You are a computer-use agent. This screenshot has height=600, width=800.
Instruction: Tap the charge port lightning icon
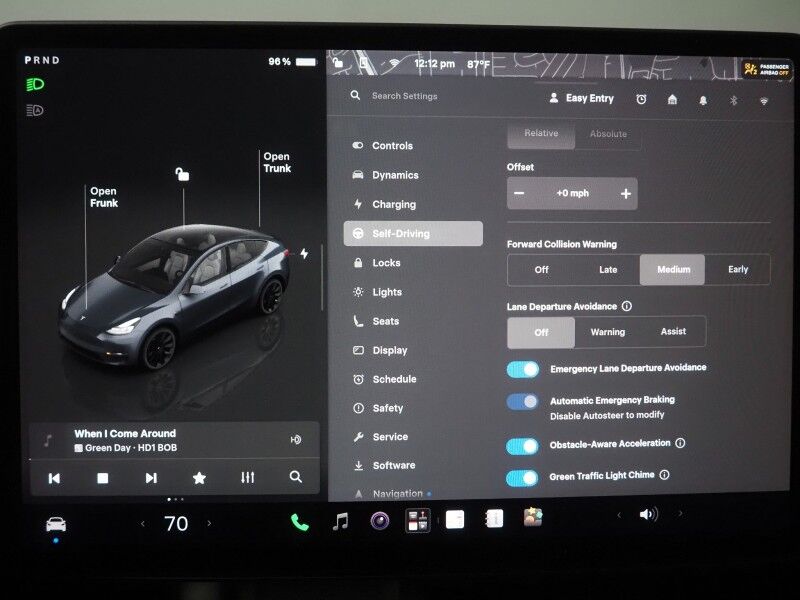[304, 253]
